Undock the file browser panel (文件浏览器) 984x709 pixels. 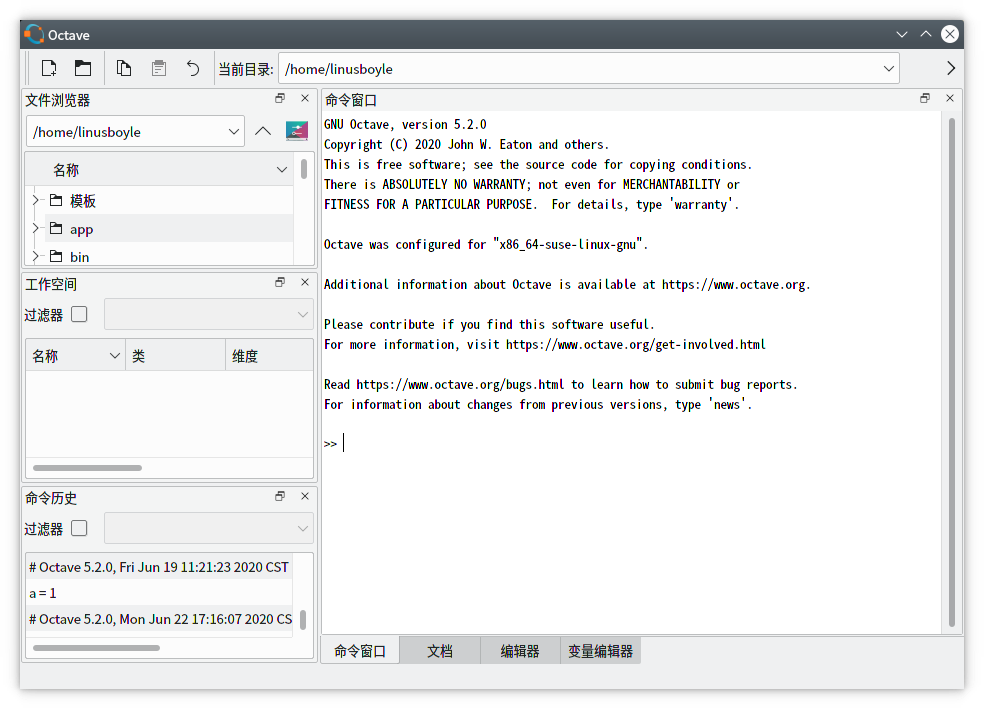[x=280, y=98]
